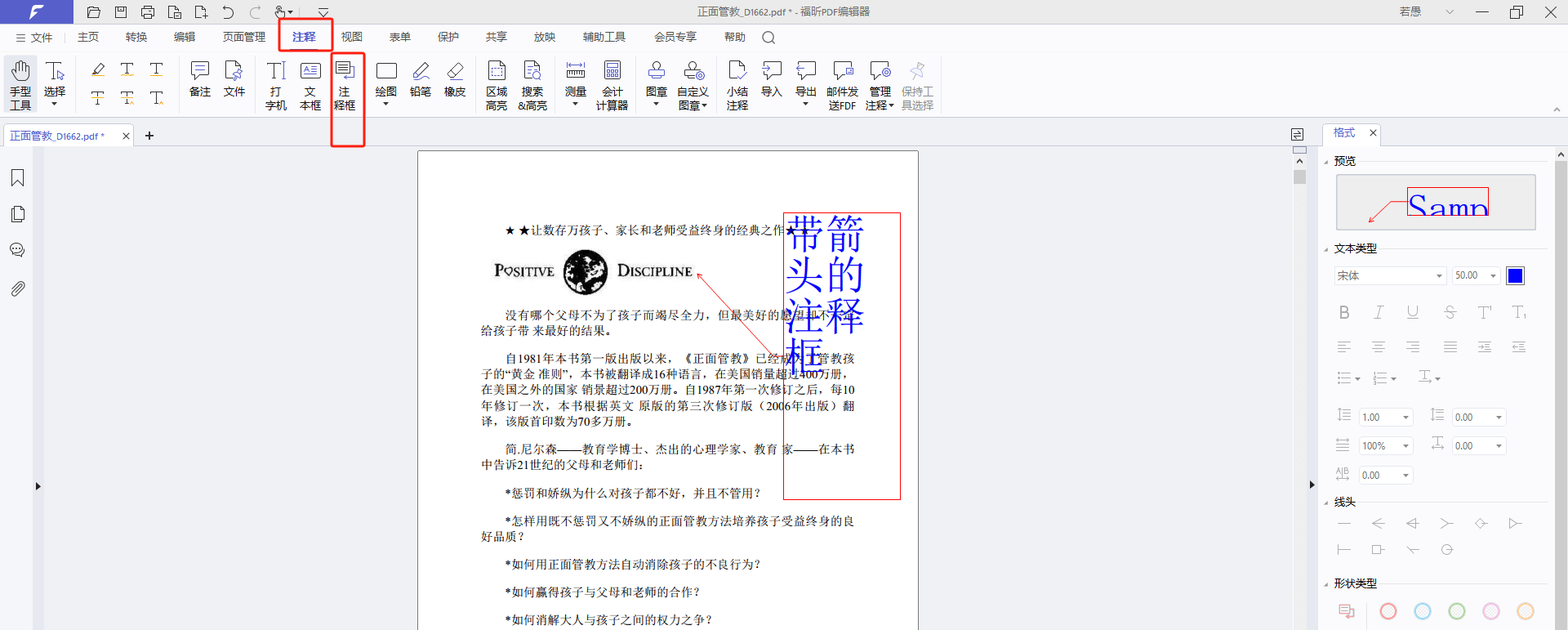This screenshot has width=1568, height=630.
Task: Open the bookmarks panel in left sidebar
Action: coord(17,178)
